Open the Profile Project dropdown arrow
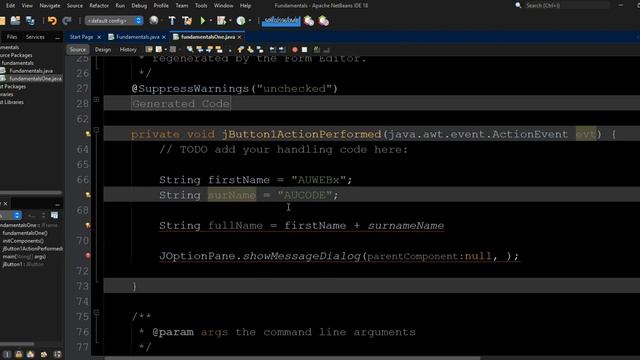 point(250,21)
